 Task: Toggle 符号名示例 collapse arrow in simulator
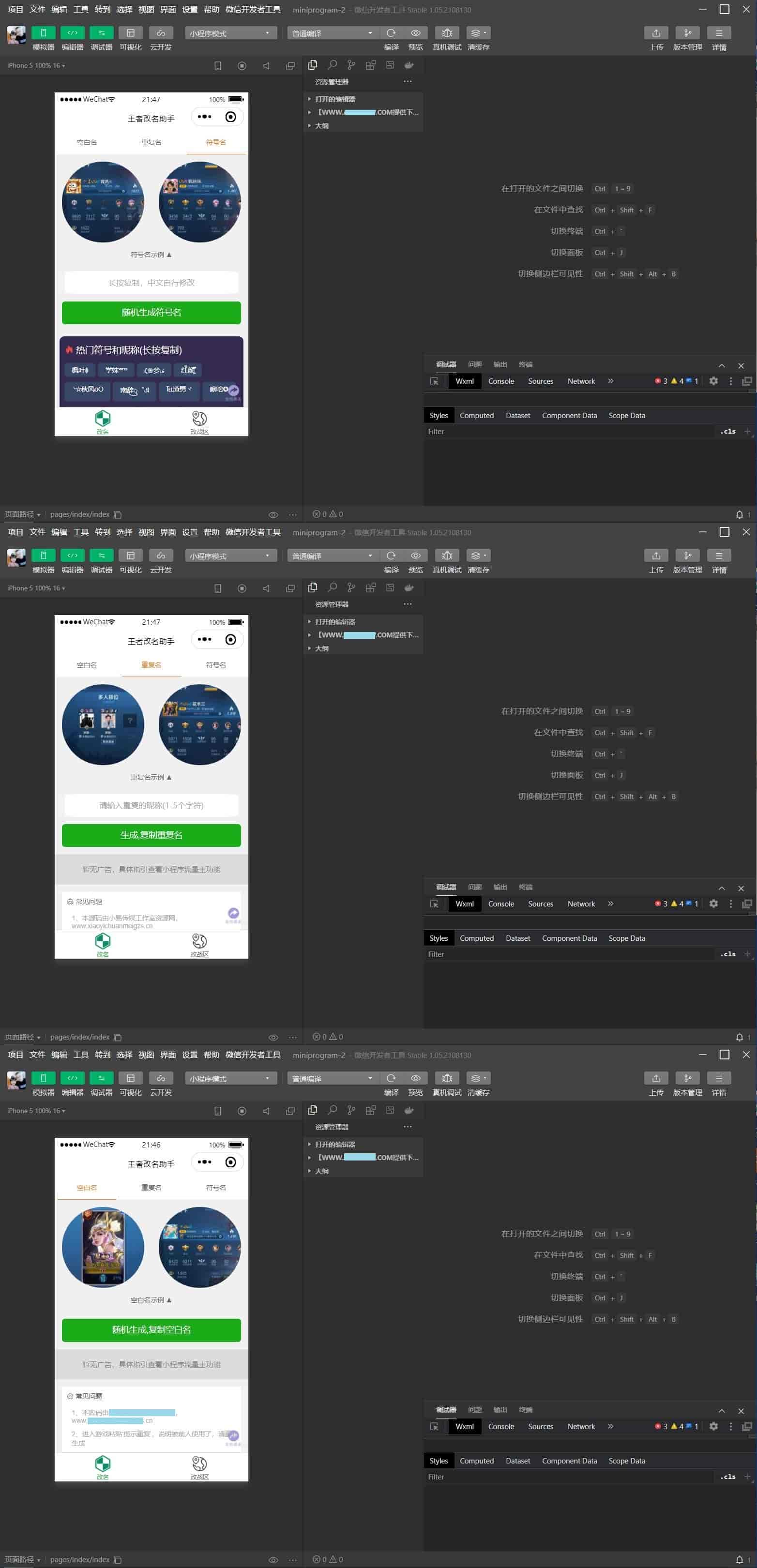point(169,255)
